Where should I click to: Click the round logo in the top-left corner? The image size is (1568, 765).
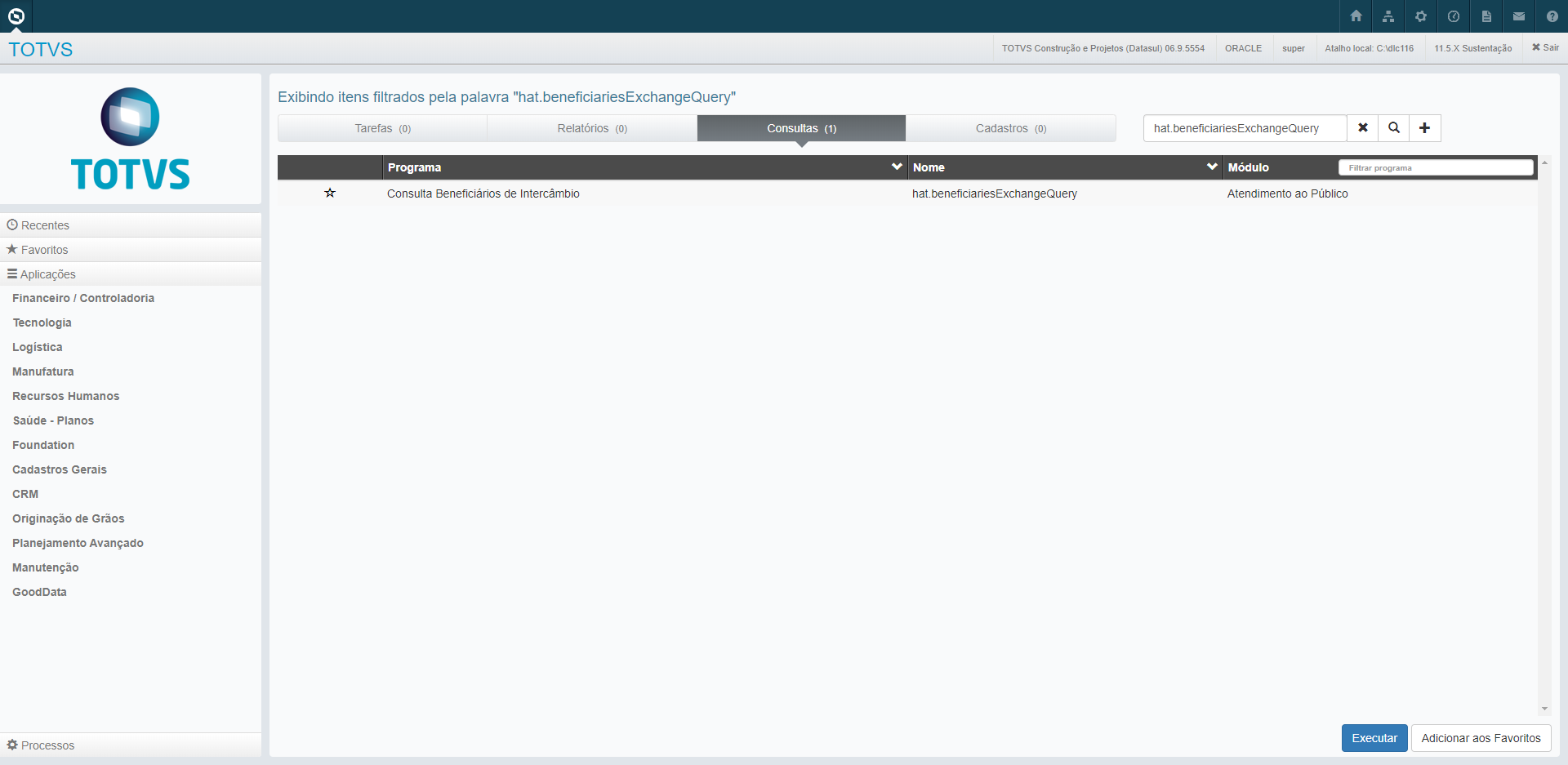pos(16,16)
